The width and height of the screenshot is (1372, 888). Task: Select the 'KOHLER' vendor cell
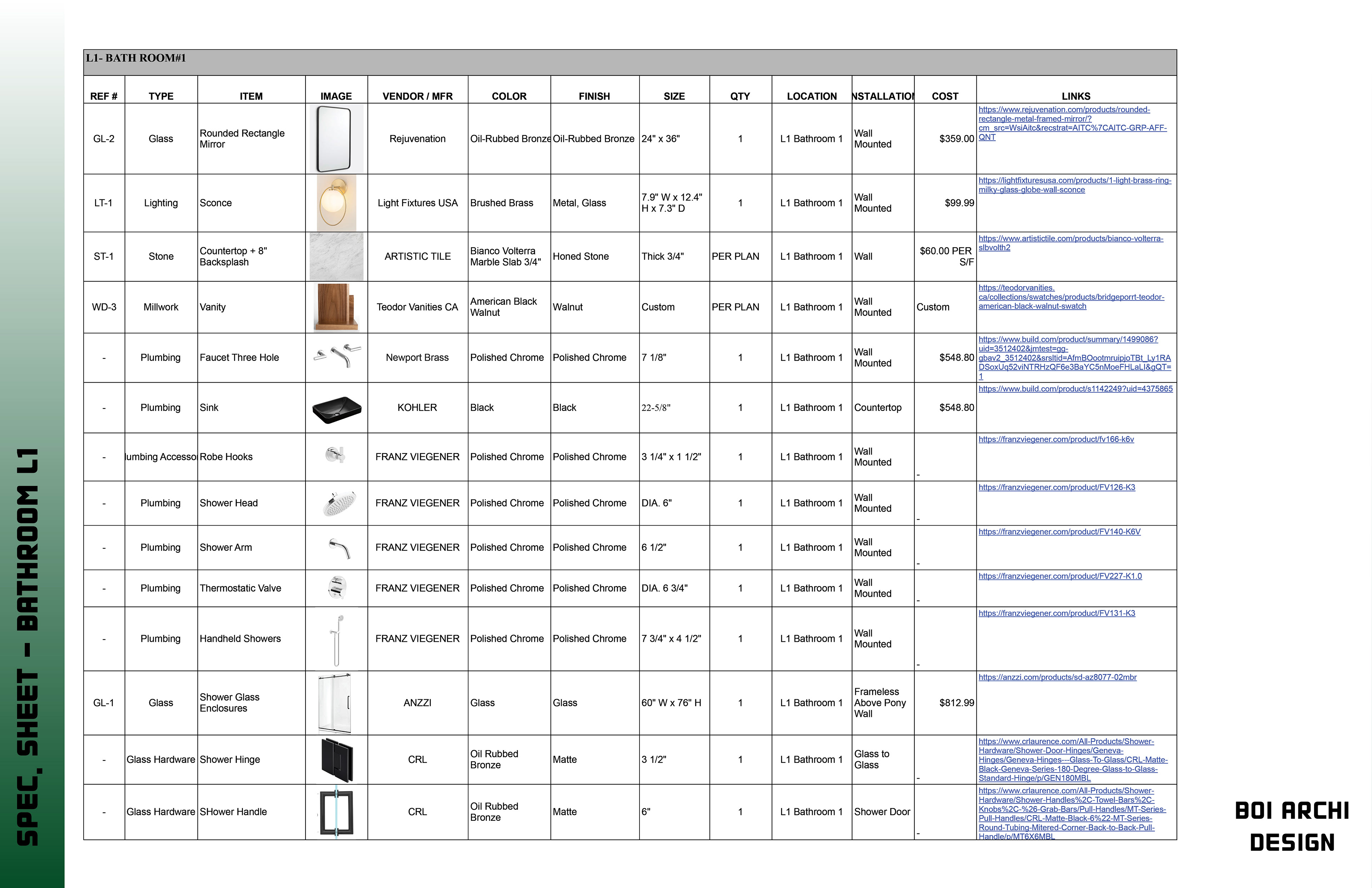(418, 408)
